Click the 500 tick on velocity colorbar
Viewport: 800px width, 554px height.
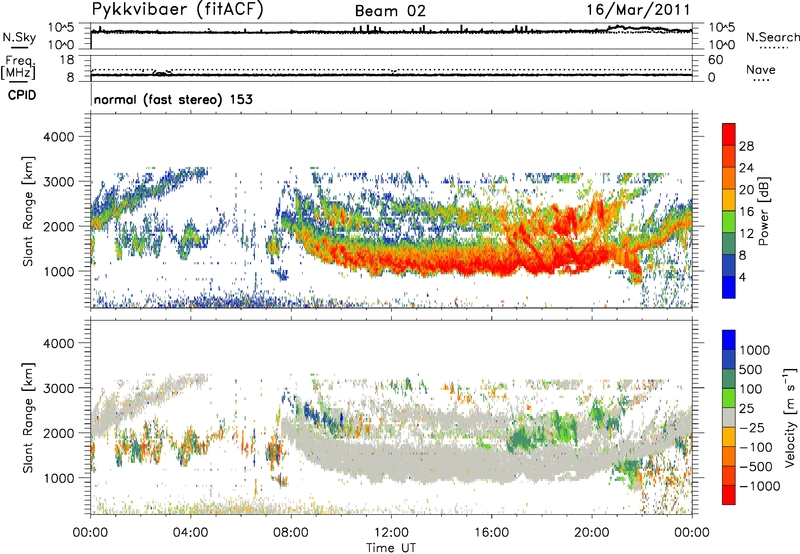(x=751, y=369)
